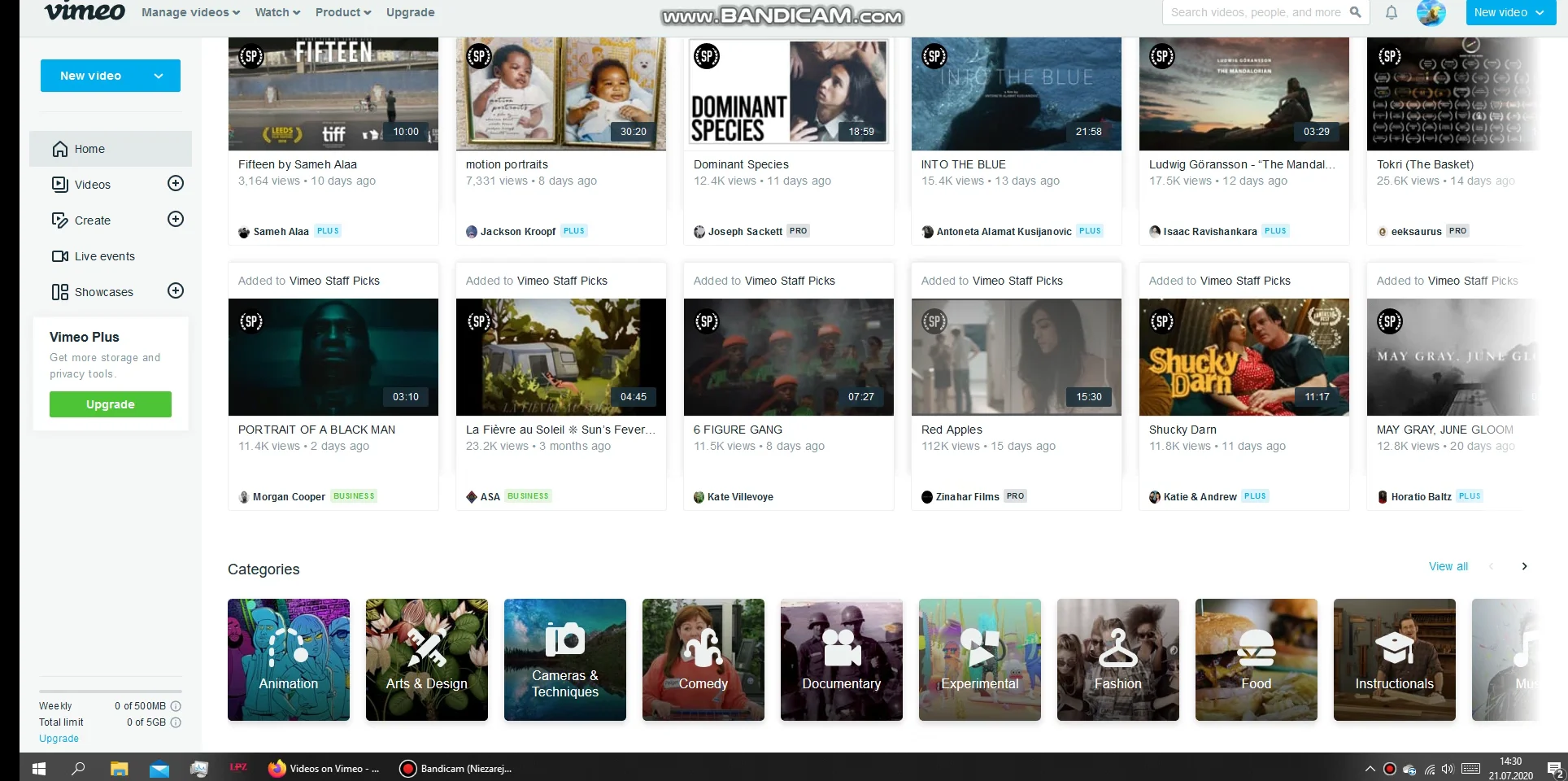Viewport: 1568px width, 781px height.
Task: Open the notifications bell
Action: tap(1391, 12)
